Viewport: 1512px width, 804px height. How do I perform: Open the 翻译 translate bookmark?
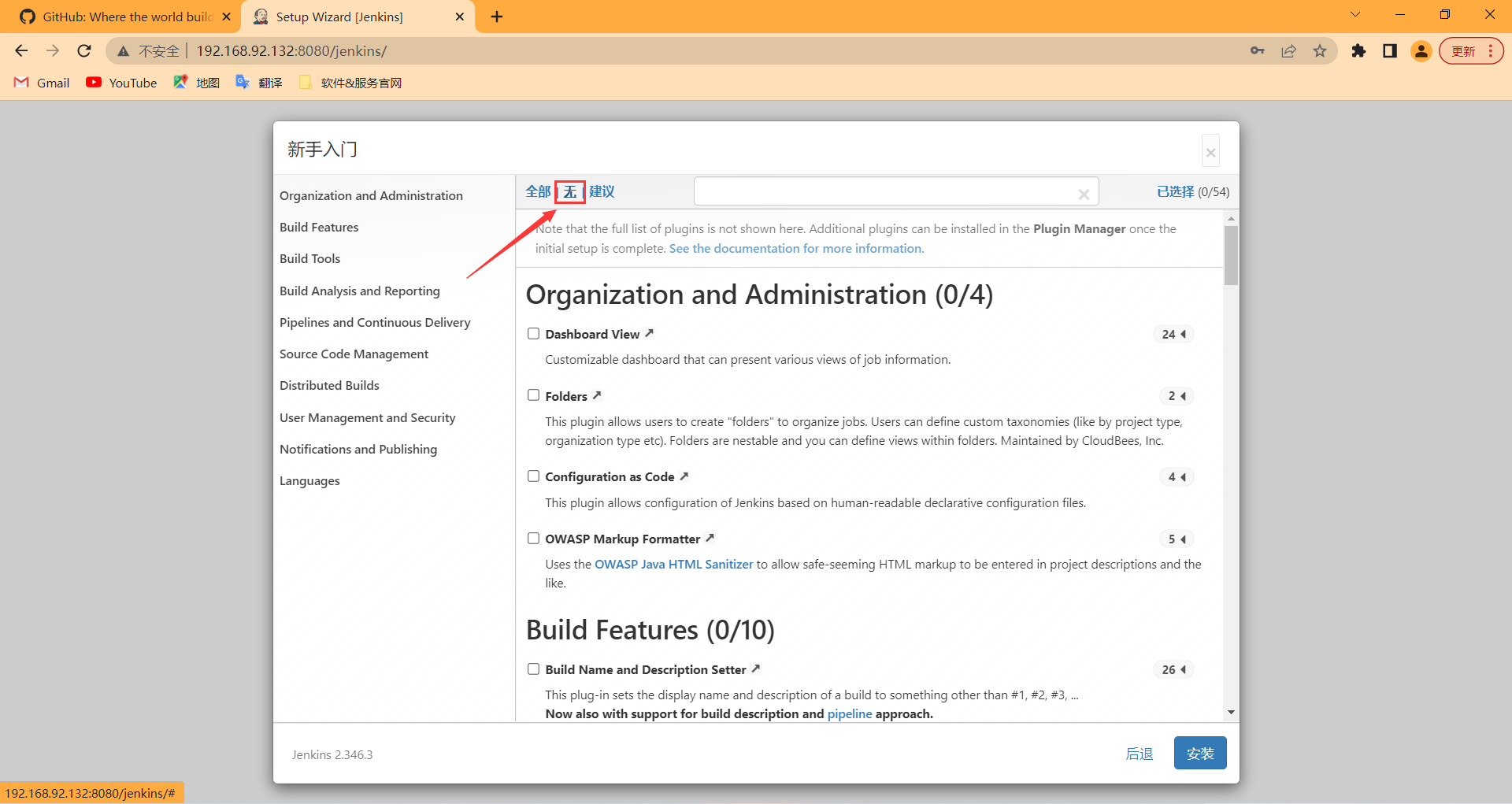coord(259,83)
